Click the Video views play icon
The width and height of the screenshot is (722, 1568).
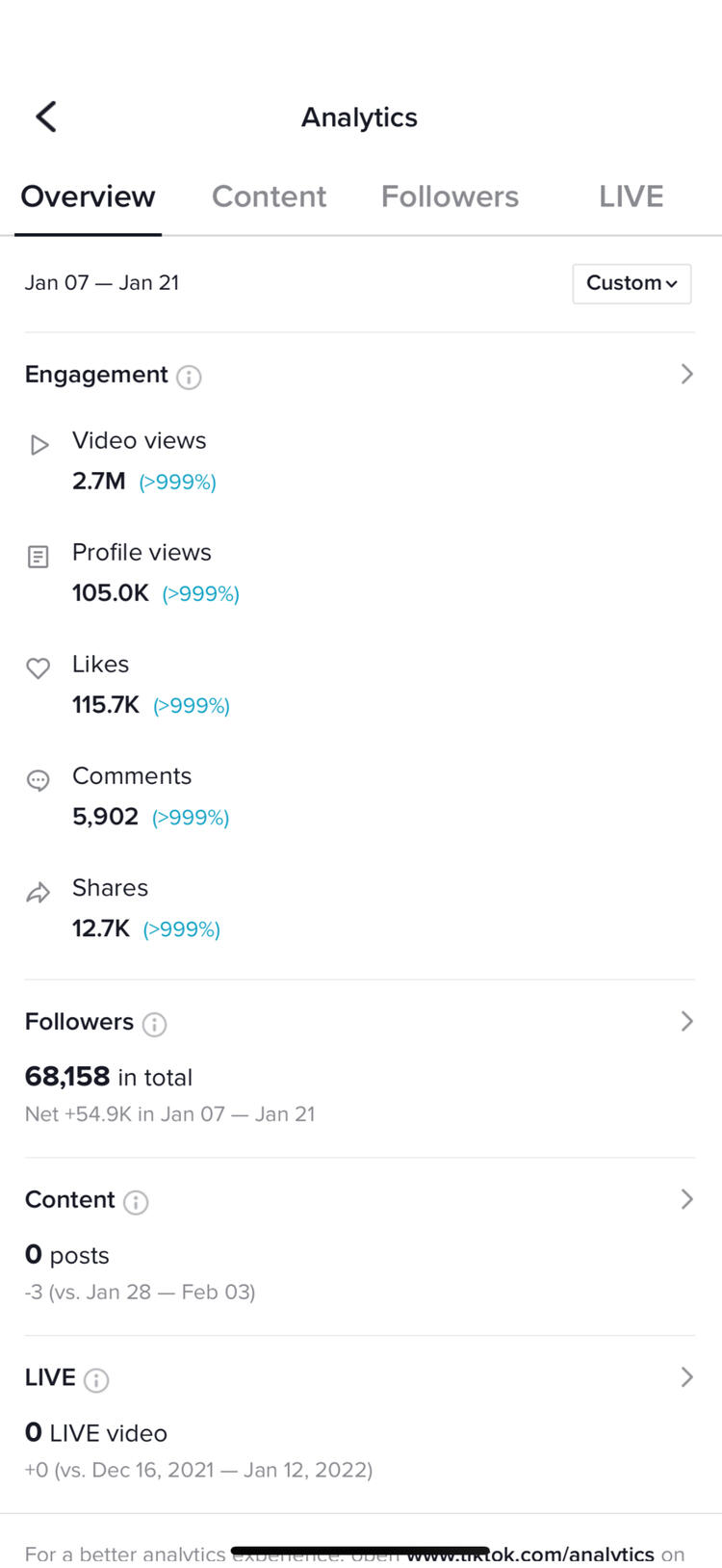(39, 445)
